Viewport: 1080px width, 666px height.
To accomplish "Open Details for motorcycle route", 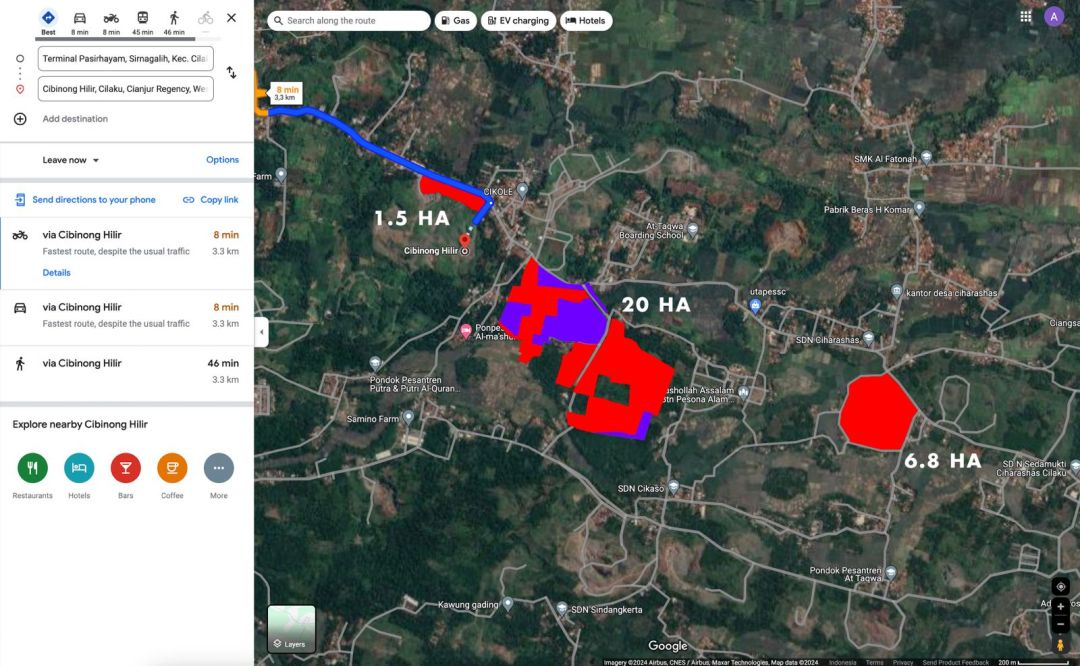I will pyautogui.click(x=56, y=273).
